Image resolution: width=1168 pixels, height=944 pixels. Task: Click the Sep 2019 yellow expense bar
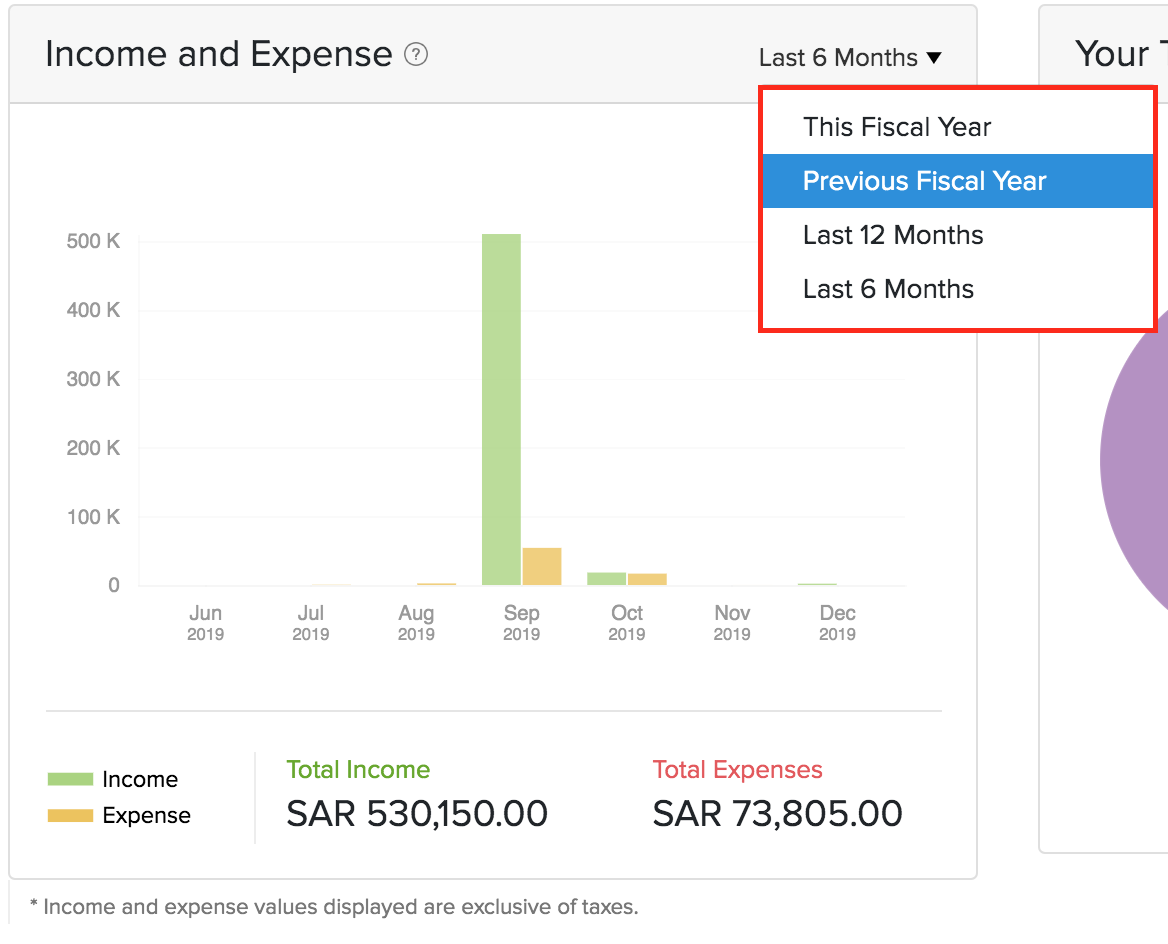541,566
